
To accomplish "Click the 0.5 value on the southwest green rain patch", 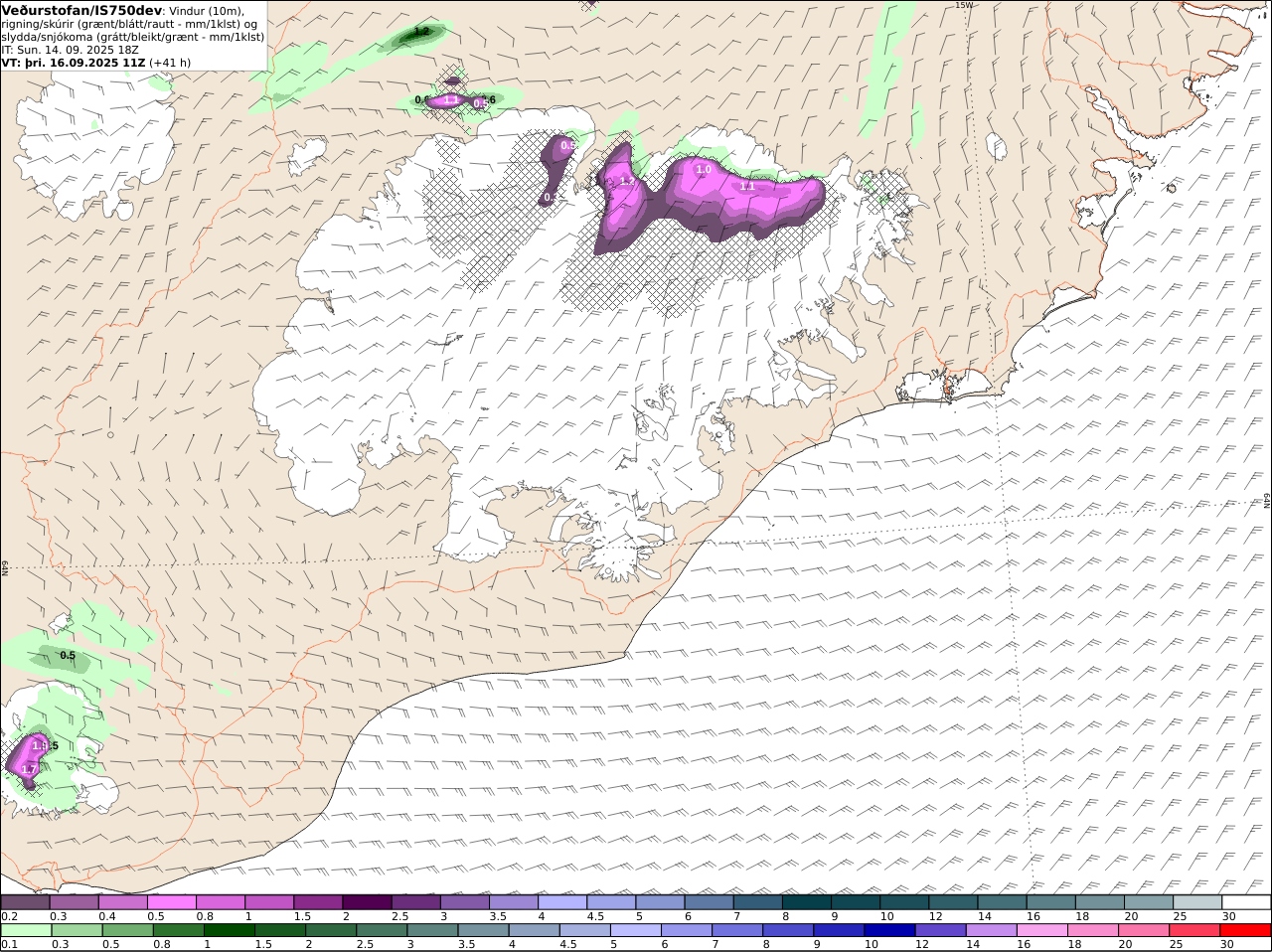I will pyautogui.click(x=68, y=656).
